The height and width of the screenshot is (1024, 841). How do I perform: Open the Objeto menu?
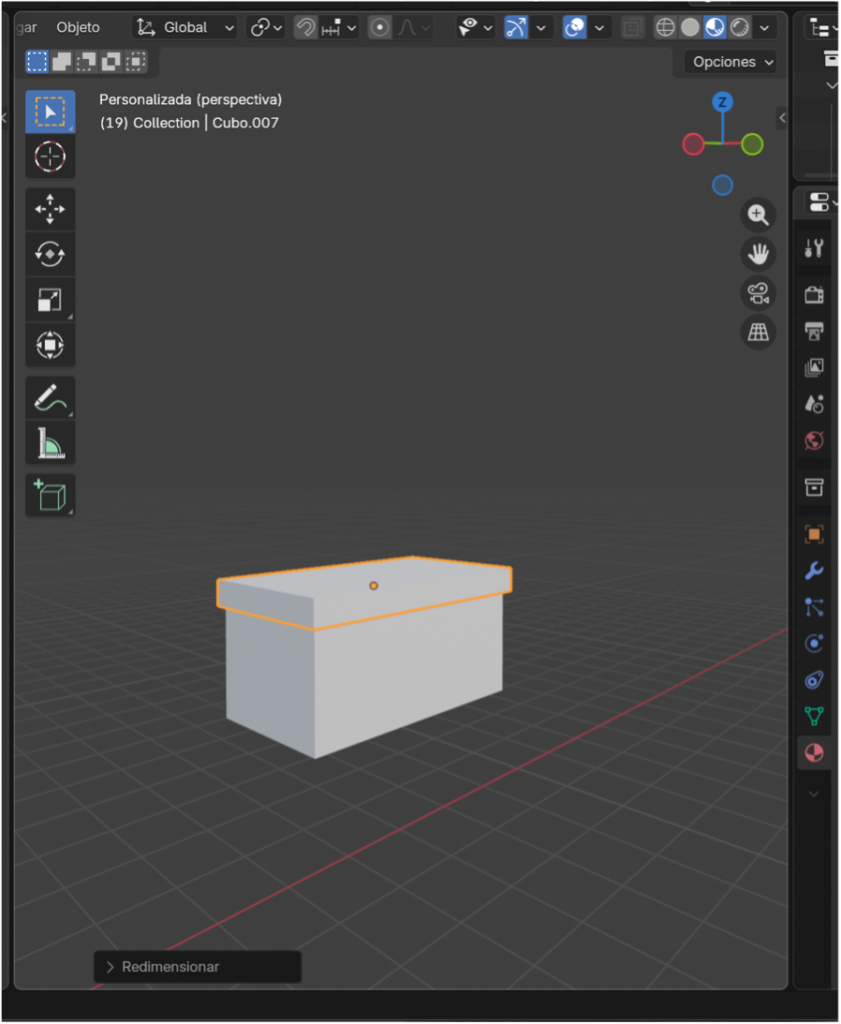pos(78,27)
